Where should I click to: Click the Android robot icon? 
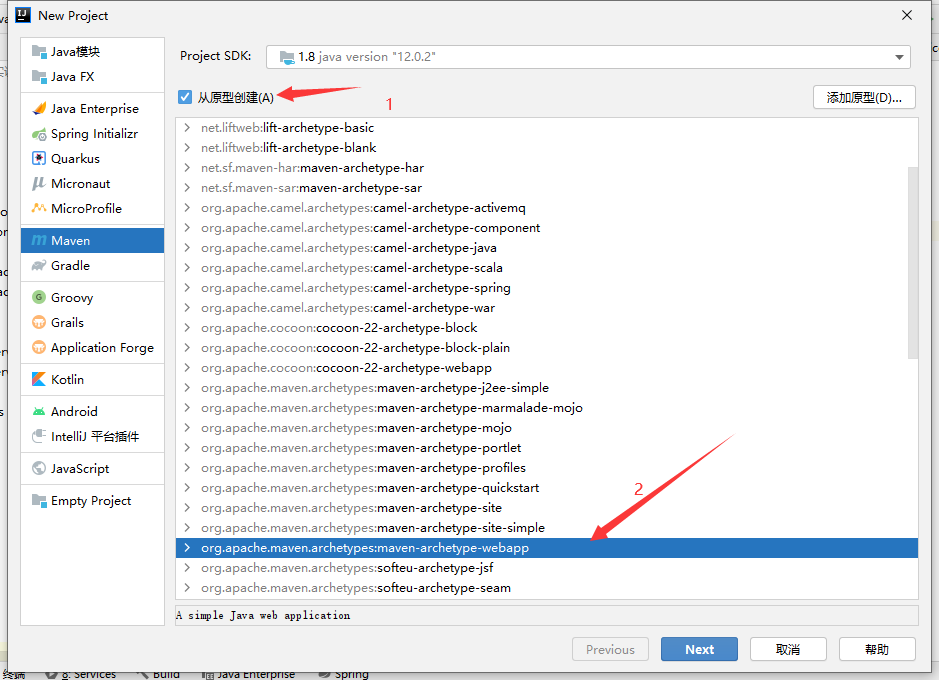pyautogui.click(x=39, y=411)
